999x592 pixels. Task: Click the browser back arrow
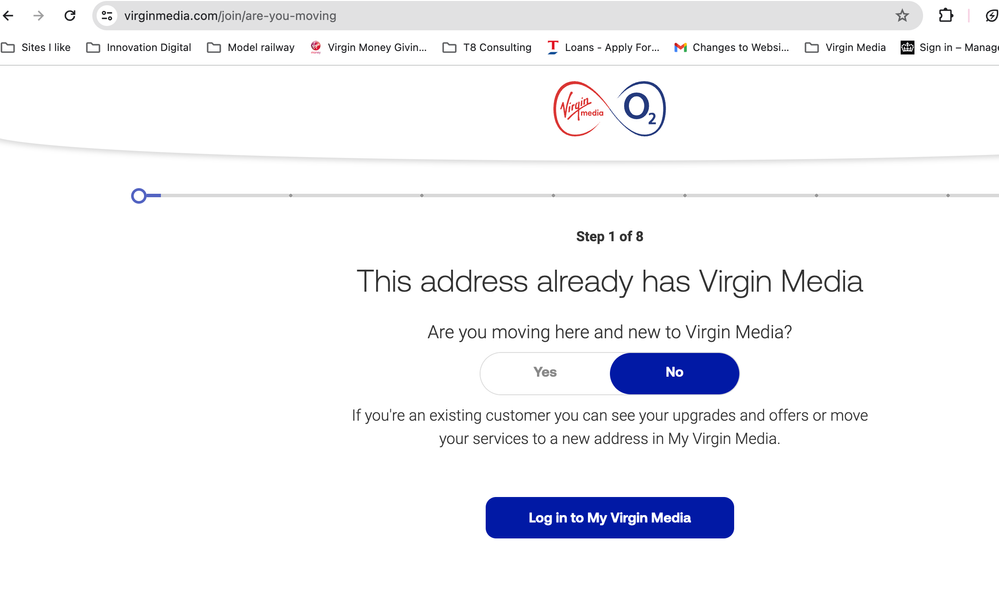pos(8,15)
